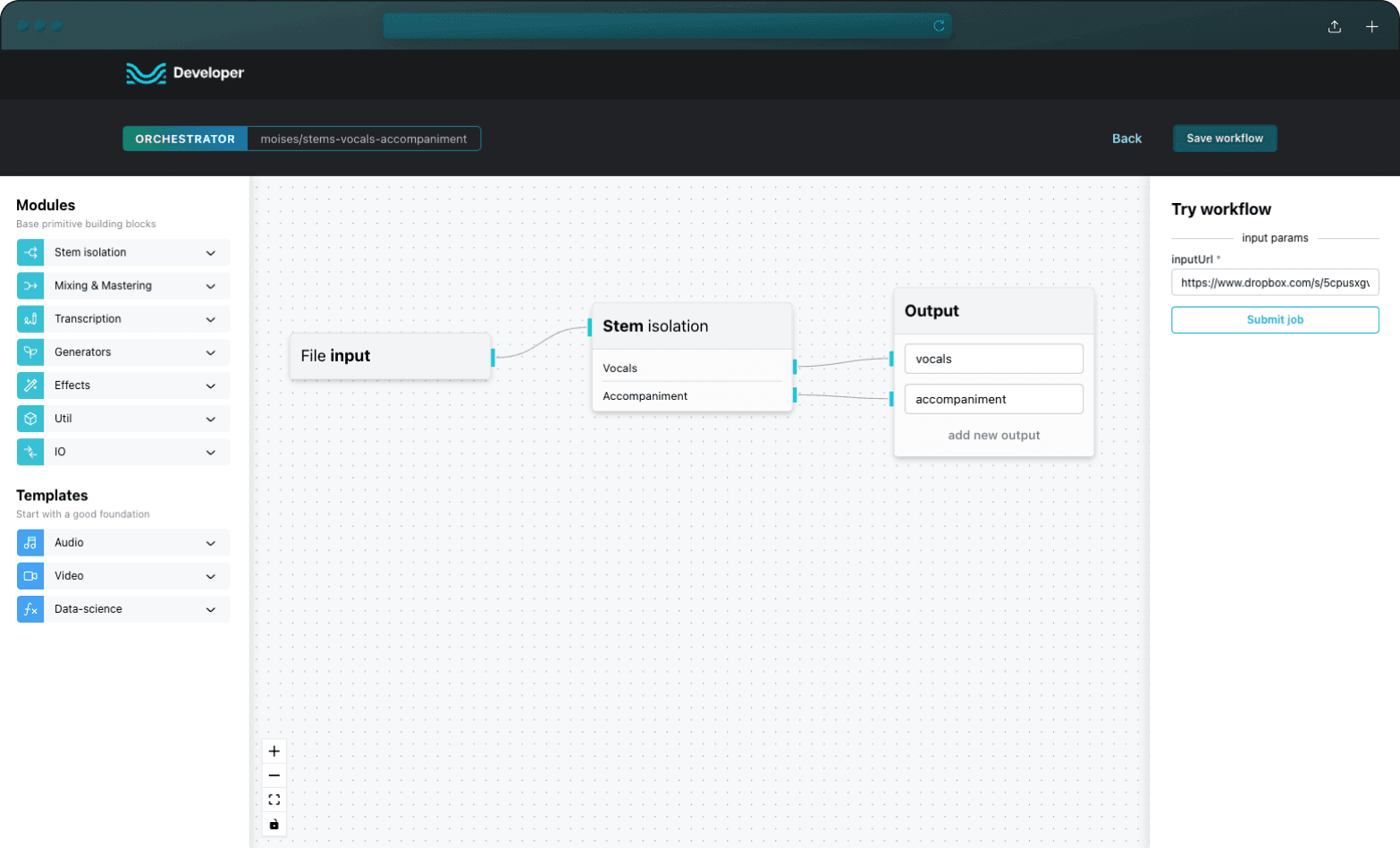
Task: Click the Generators module icon
Action: pyautogui.click(x=30, y=352)
